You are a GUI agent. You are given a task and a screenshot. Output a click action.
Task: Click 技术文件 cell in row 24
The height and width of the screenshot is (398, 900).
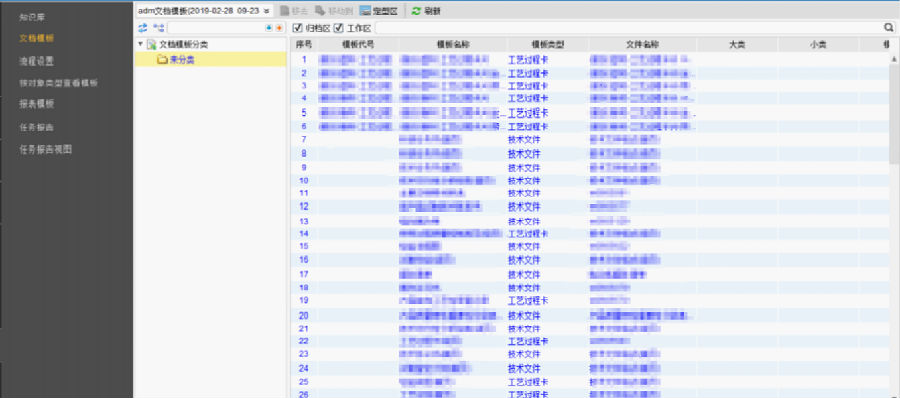(x=524, y=368)
